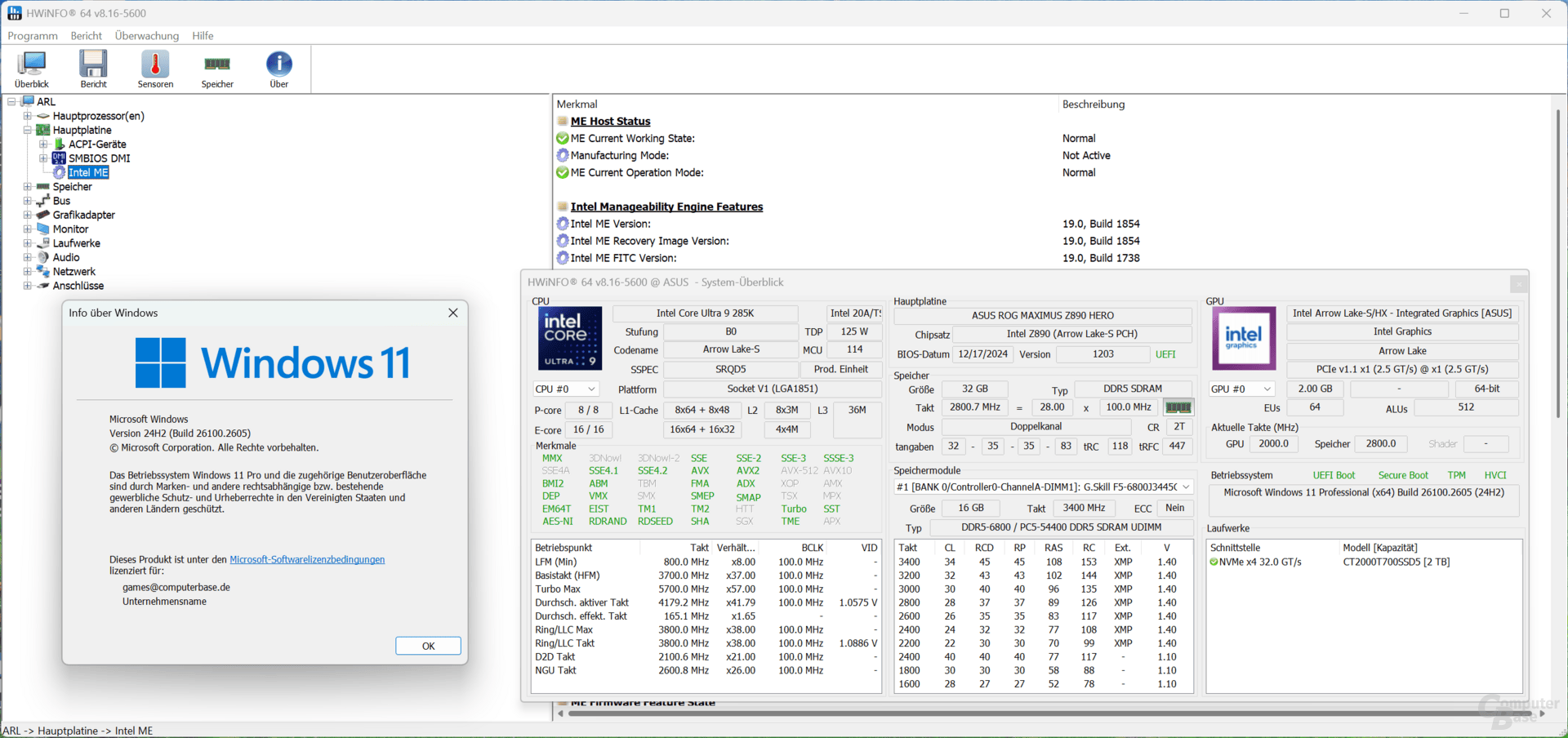
Task: Select the Netzwerk icon in tree
Action: [43, 272]
